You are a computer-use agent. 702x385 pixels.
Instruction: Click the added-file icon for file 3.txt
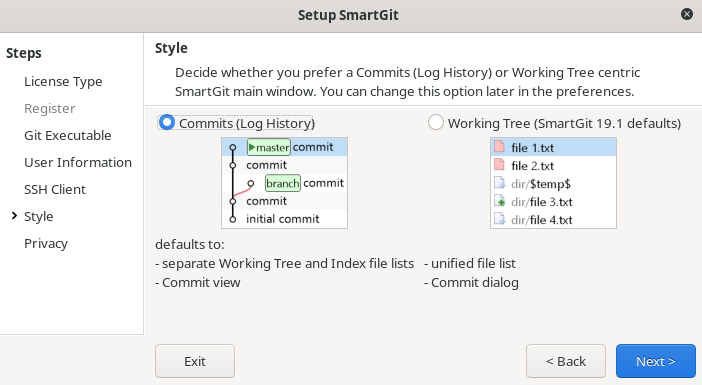[499, 201]
